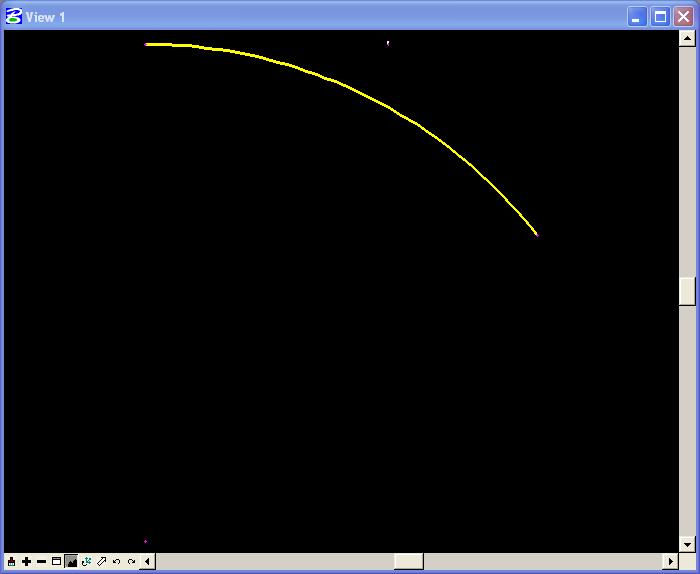The width and height of the screenshot is (700, 574).
Task: Activate the Window Area view tool
Action: pyautogui.click(x=56, y=562)
